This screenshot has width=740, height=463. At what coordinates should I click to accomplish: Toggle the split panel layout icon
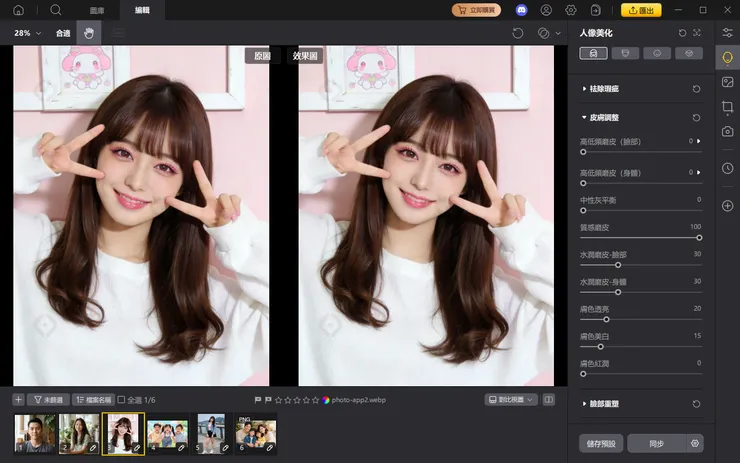548,400
